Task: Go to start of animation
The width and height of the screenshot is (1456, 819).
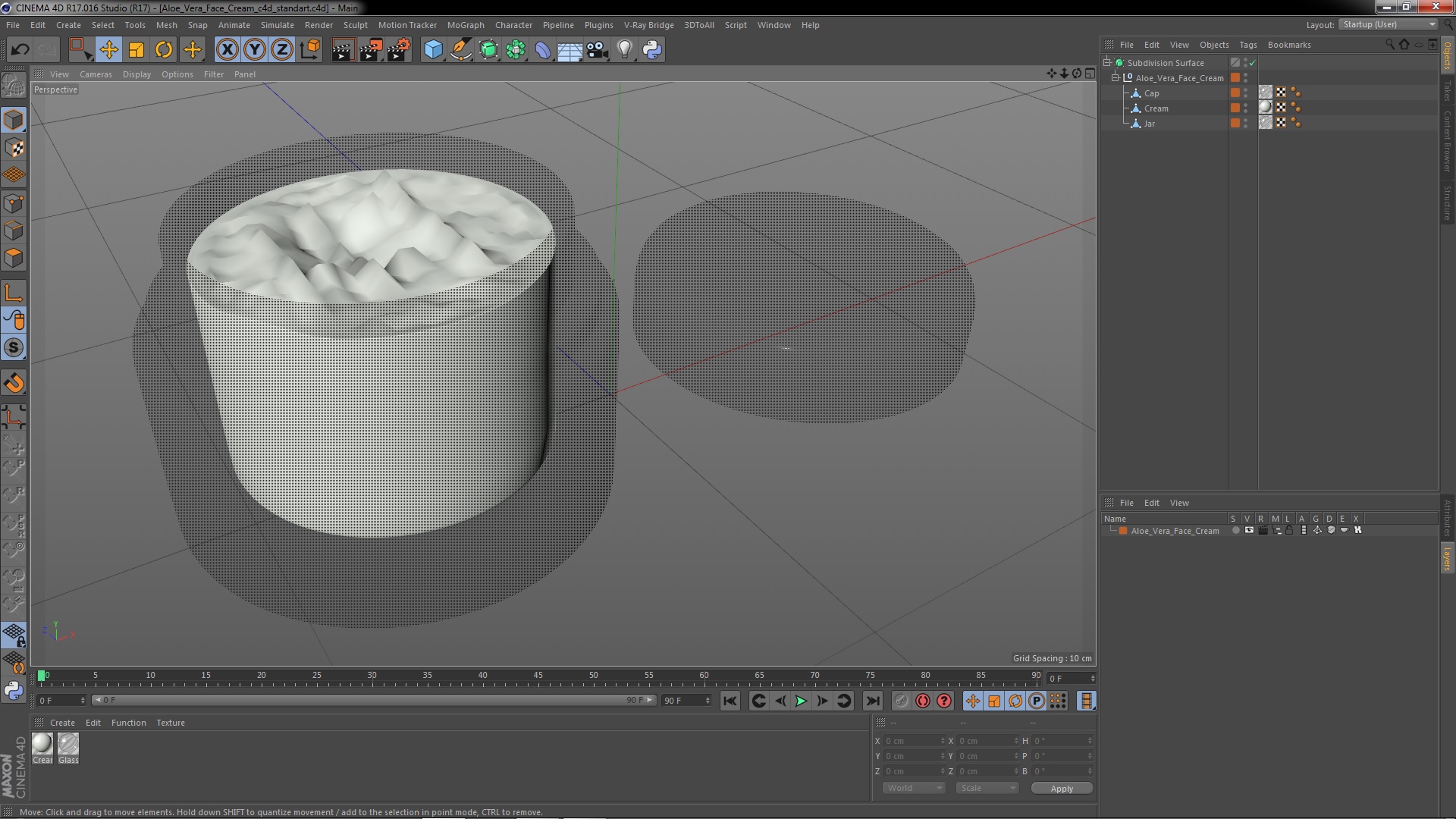Action: coord(730,701)
